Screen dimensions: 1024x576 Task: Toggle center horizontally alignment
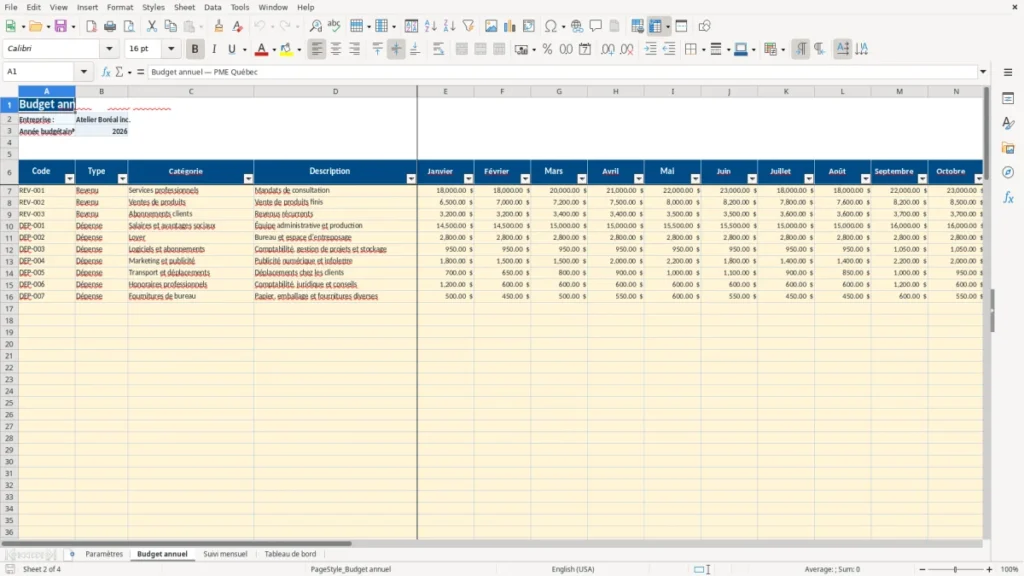336,49
